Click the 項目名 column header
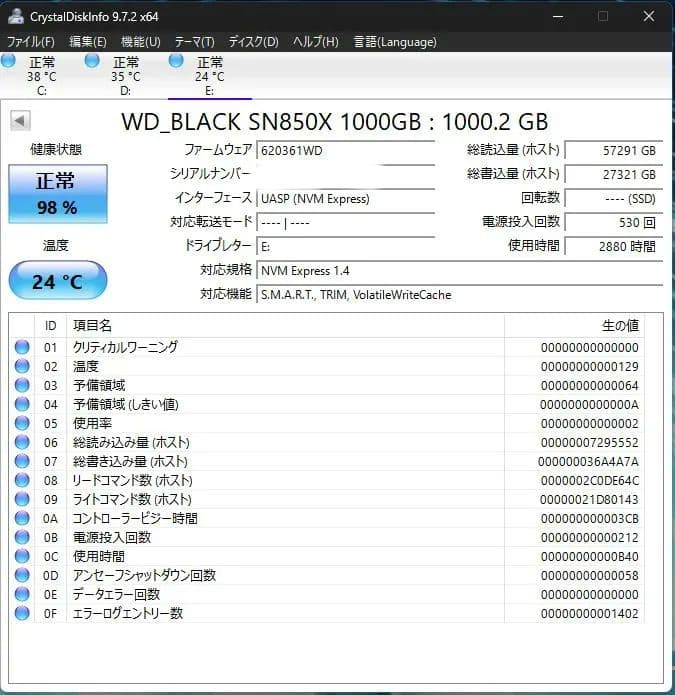675x695 pixels. [x=285, y=325]
